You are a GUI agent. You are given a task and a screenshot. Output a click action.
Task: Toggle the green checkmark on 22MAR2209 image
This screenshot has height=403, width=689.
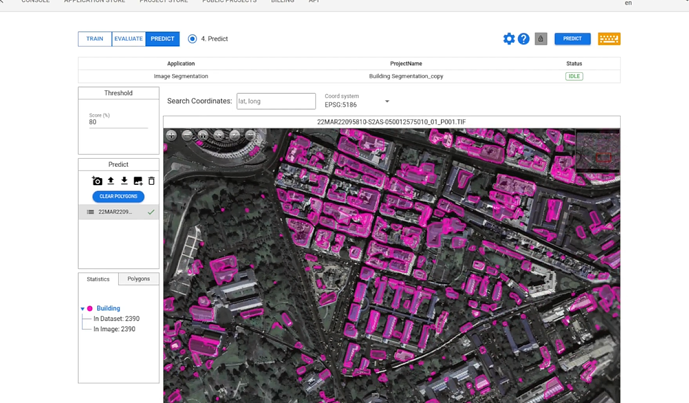151,212
